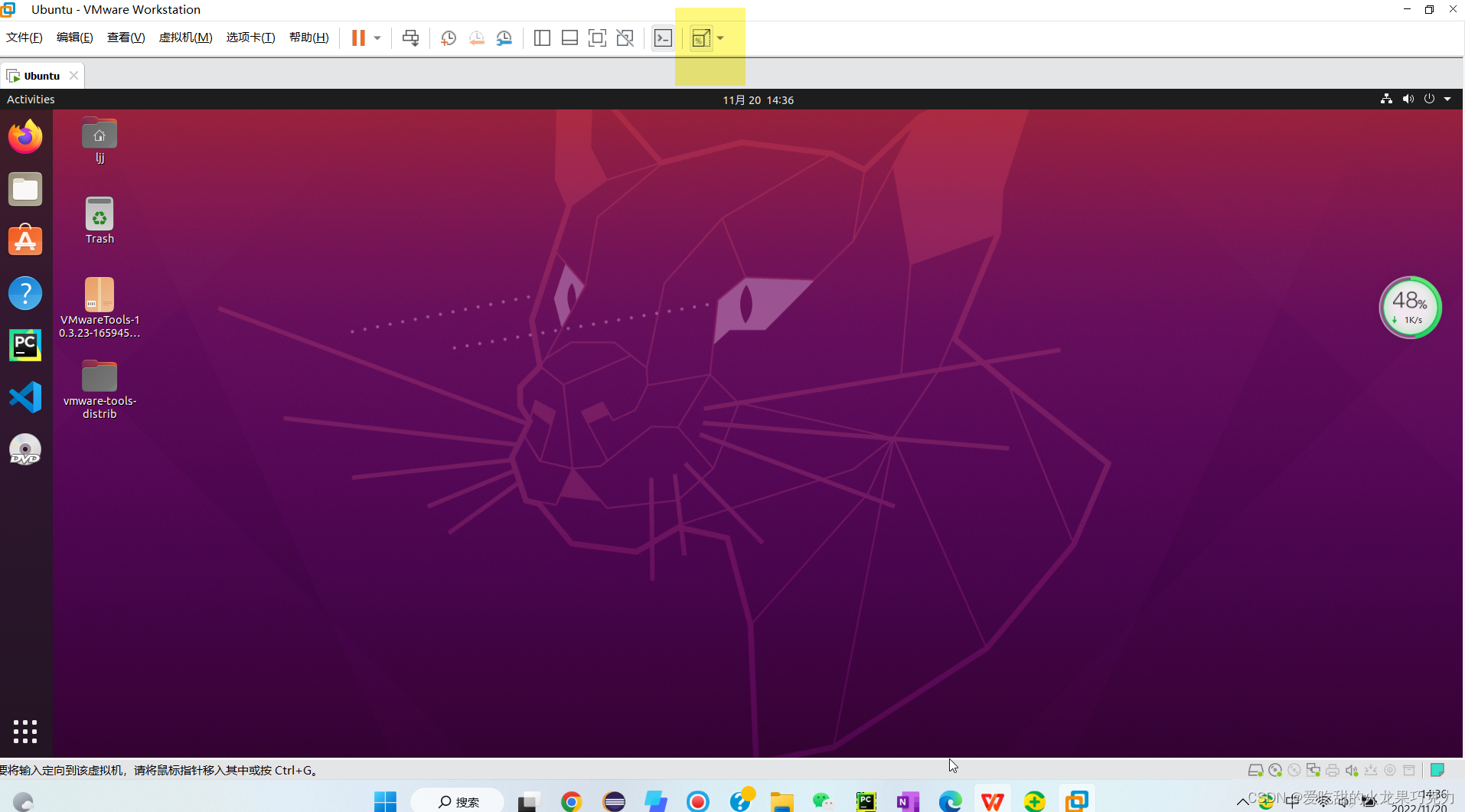Open the Ubuntu clock calendar 11月 20 14:36

click(758, 100)
